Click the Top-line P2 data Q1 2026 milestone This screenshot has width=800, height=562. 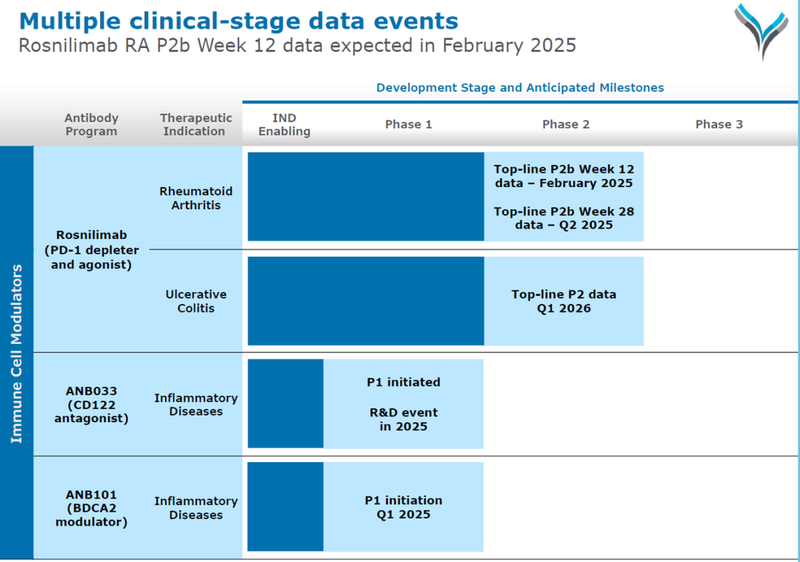coord(564,301)
